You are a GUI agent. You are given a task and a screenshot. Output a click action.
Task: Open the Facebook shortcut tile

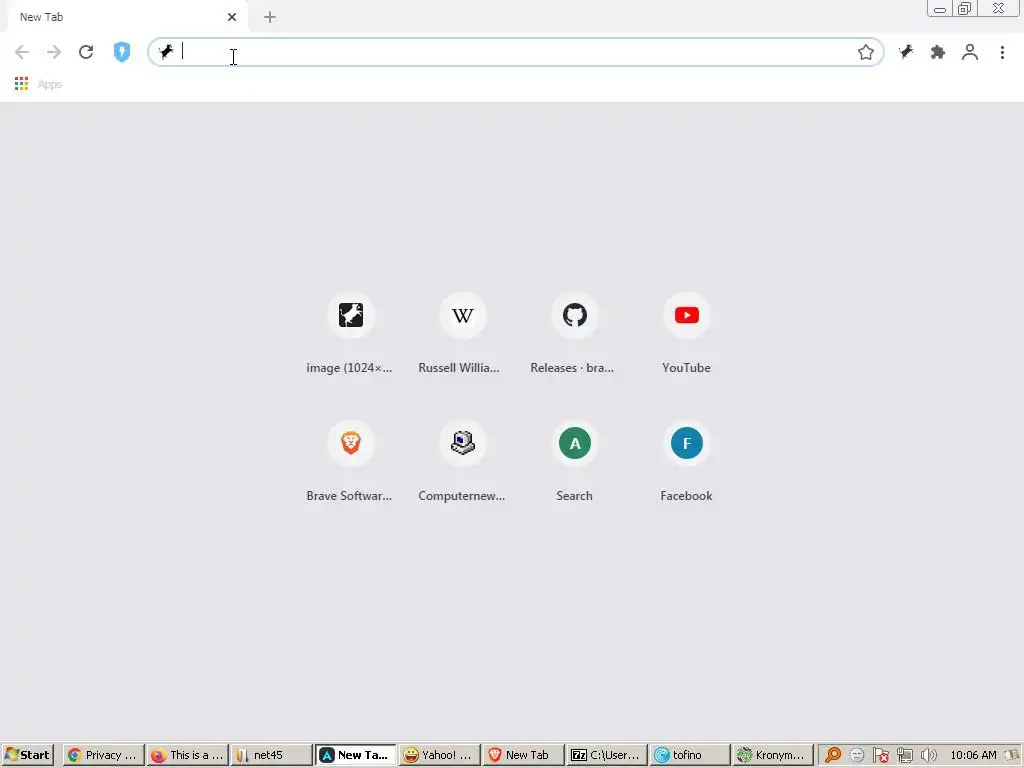(x=686, y=462)
